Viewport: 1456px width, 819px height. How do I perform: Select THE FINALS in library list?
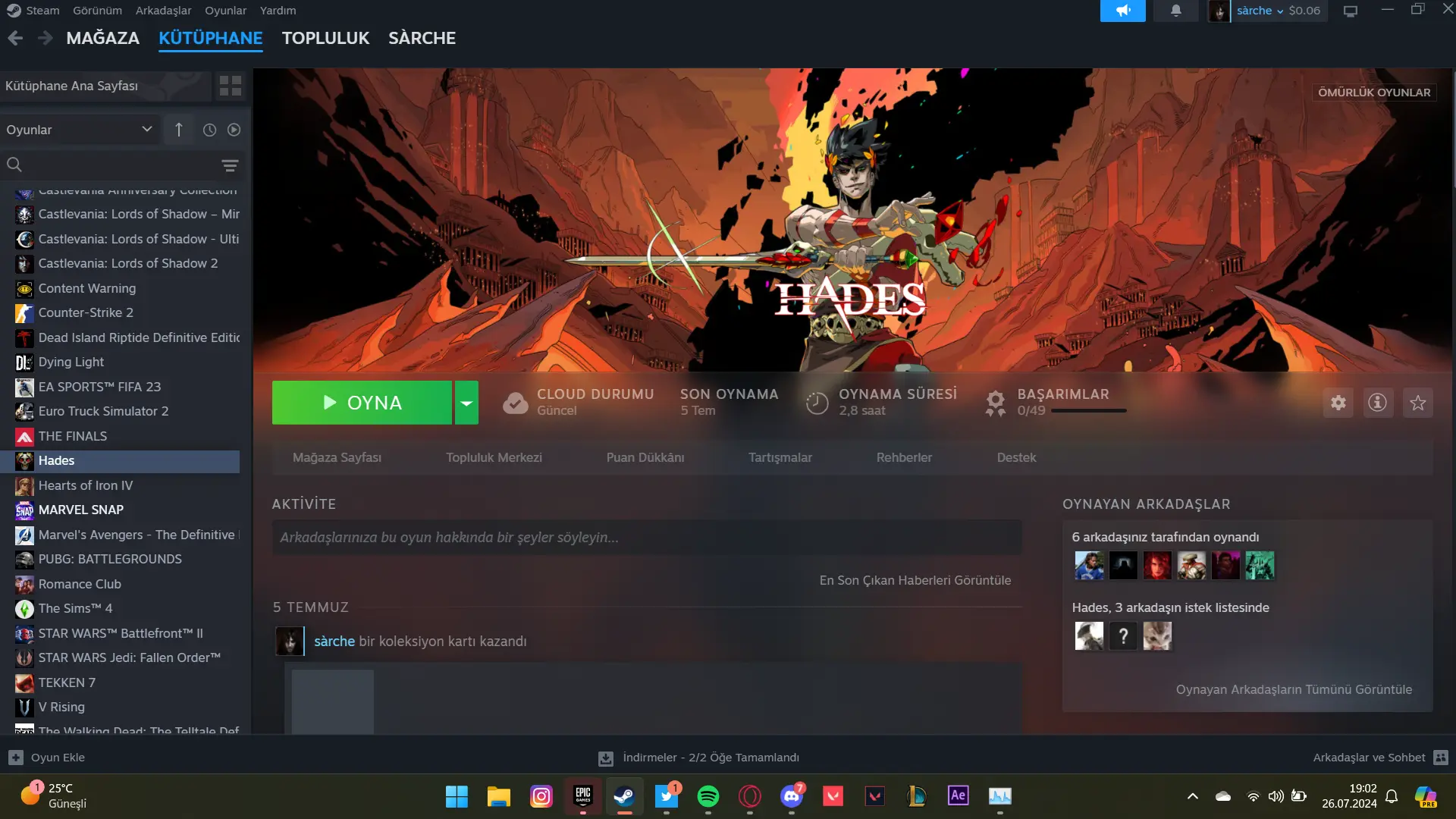pyautogui.click(x=121, y=436)
